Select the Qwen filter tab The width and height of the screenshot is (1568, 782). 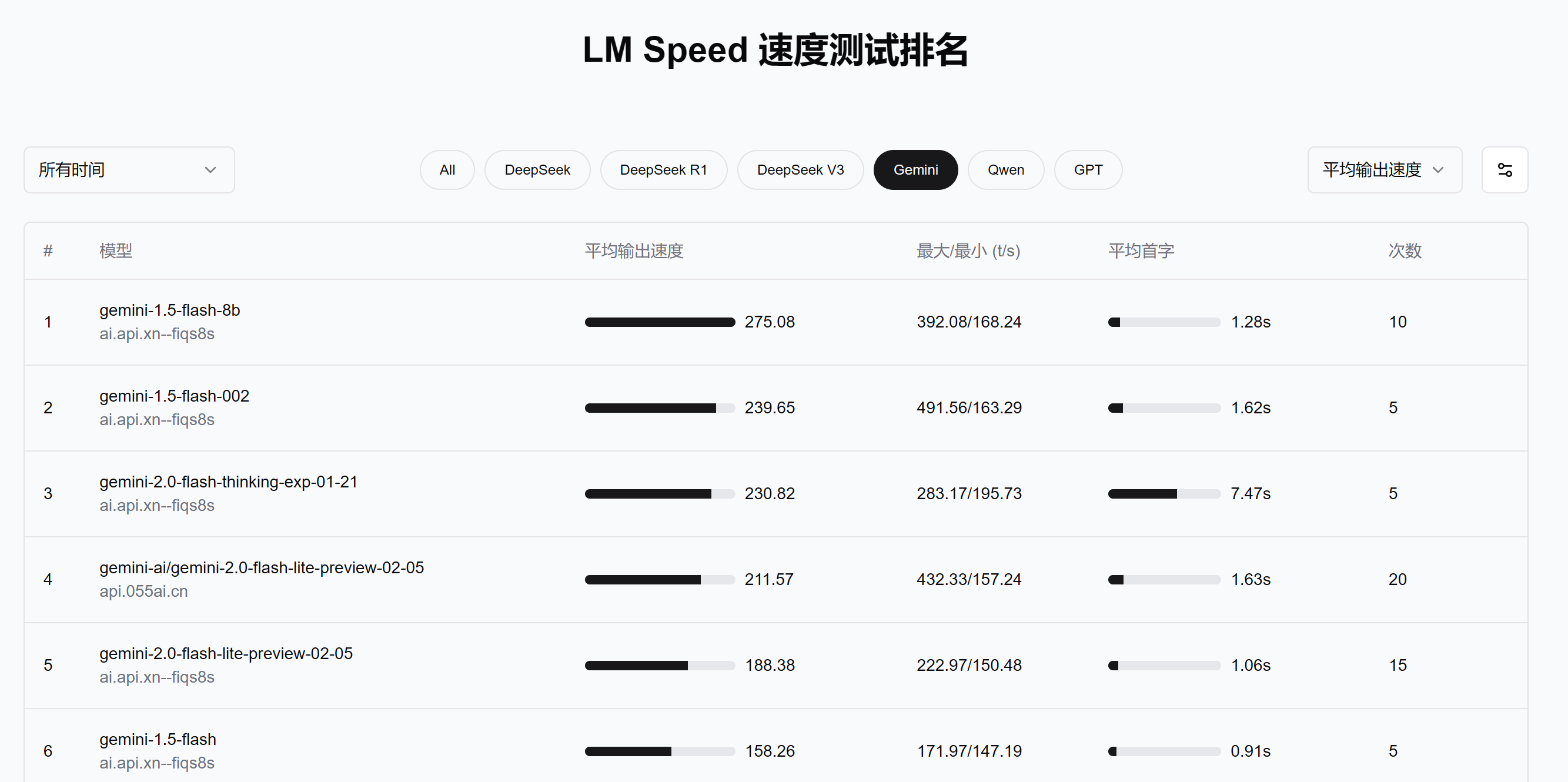(x=1005, y=170)
